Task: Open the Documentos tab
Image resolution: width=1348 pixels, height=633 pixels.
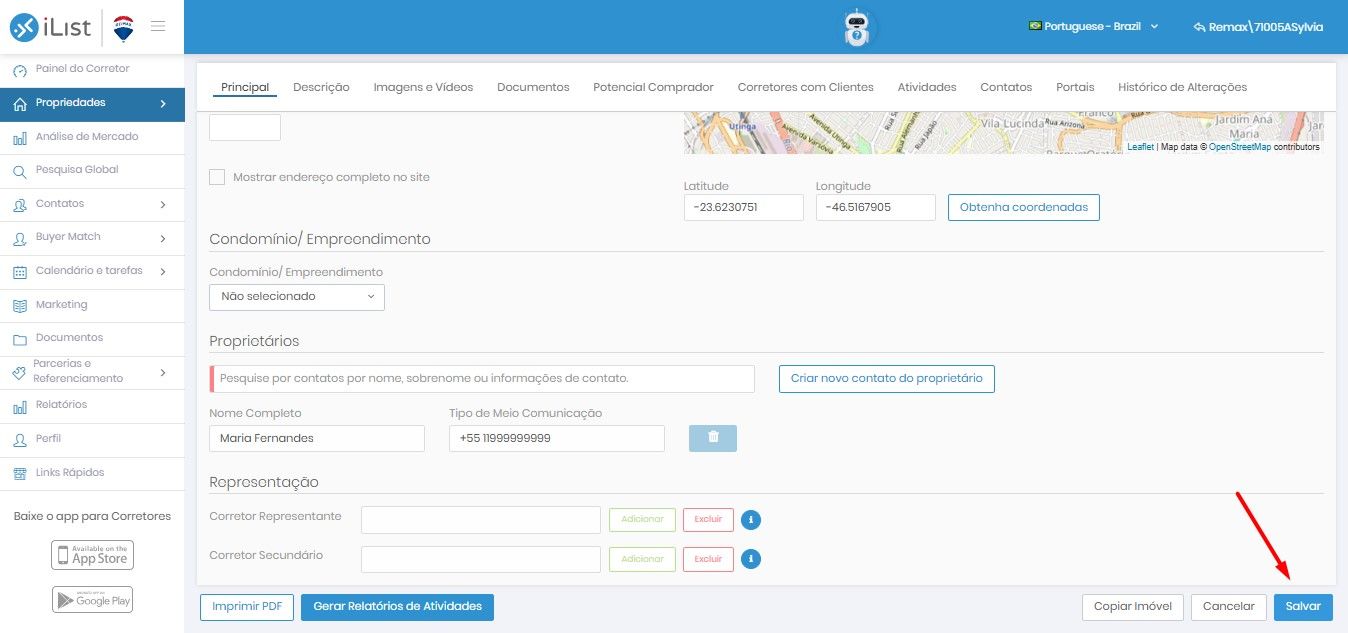Action: (x=533, y=87)
